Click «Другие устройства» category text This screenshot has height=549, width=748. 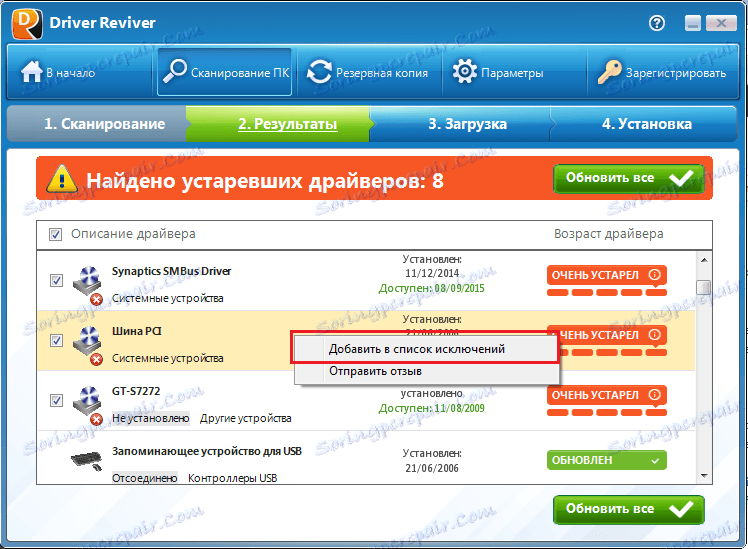click(x=246, y=418)
